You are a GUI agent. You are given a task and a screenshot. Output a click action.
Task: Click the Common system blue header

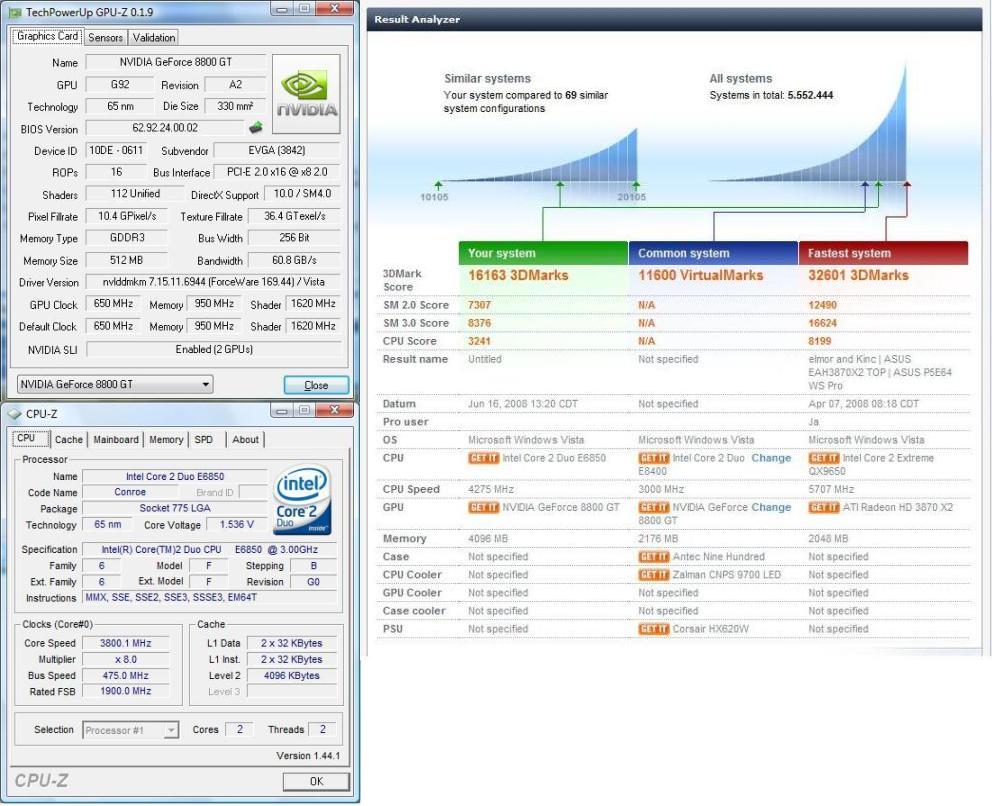pos(713,253)
